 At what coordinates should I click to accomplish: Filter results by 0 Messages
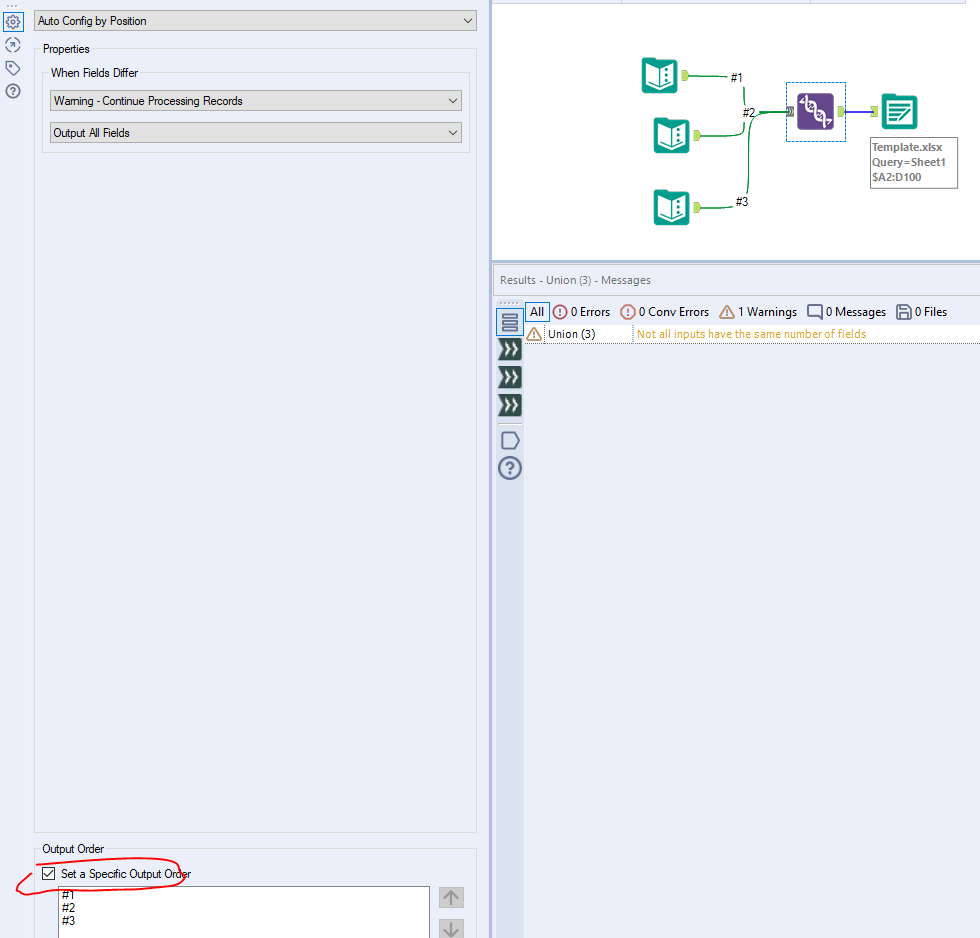(x=846, y=312)
